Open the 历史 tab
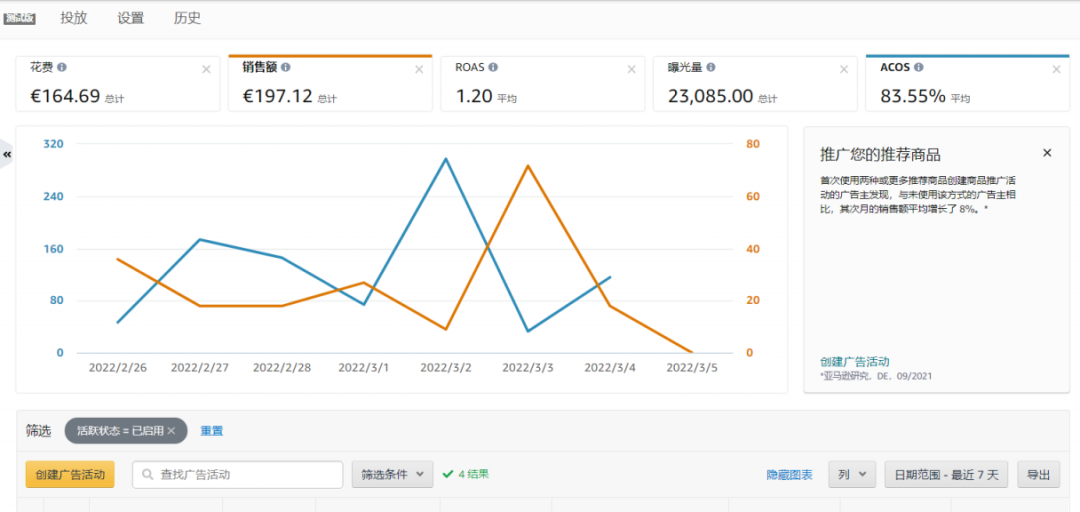1080x512 pixels. click(187, 18)
